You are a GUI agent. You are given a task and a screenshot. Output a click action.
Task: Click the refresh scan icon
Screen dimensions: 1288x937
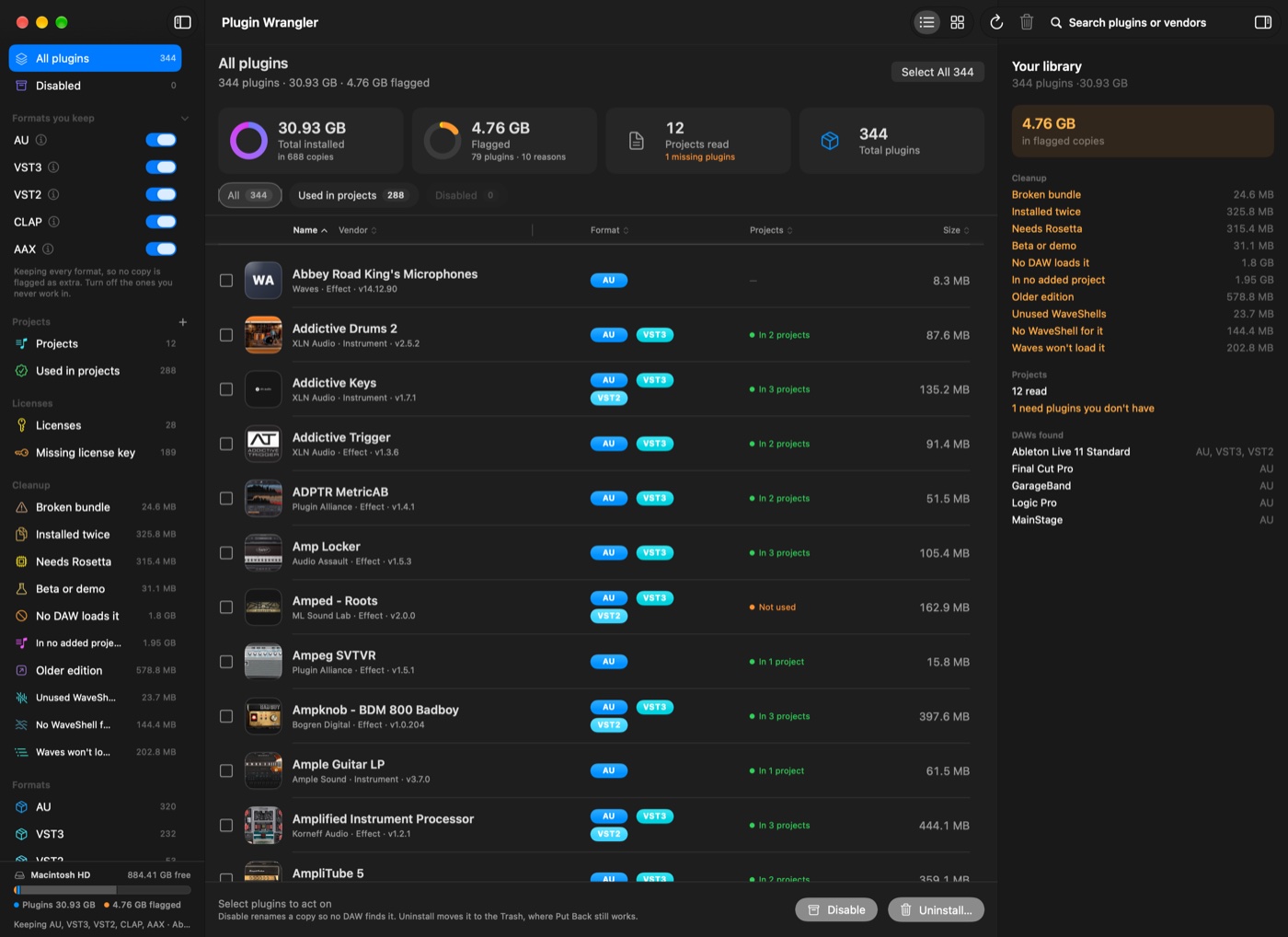[x=996, y=22]
